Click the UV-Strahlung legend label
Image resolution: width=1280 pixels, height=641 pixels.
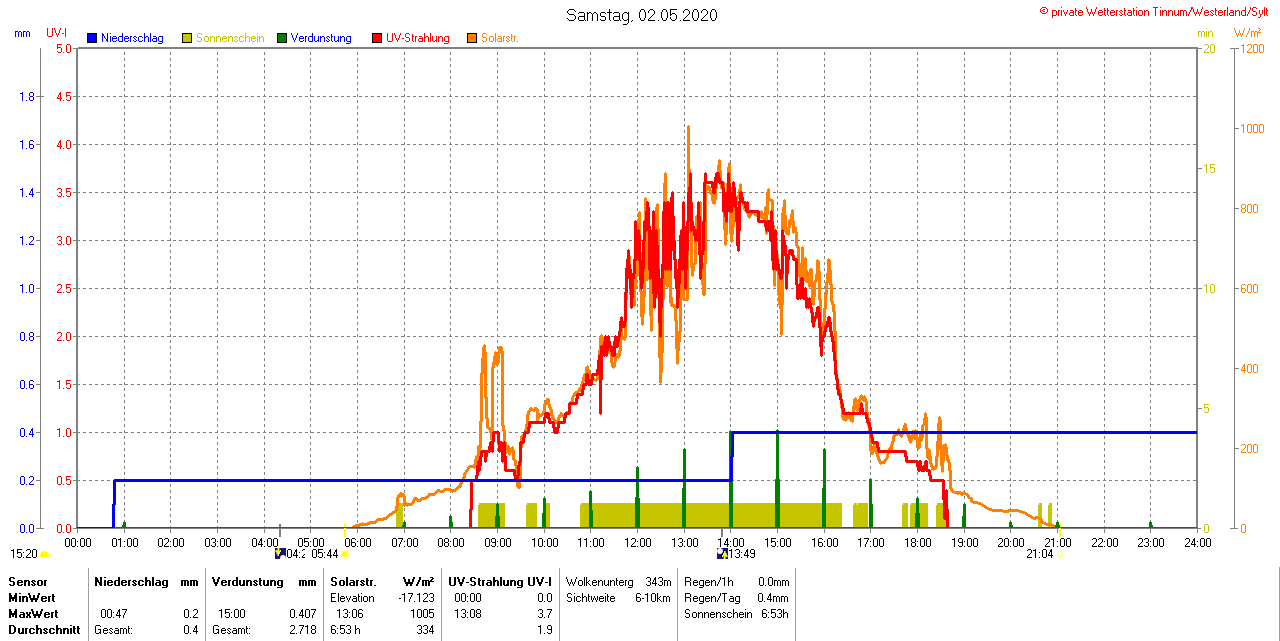tap(418, 38)
